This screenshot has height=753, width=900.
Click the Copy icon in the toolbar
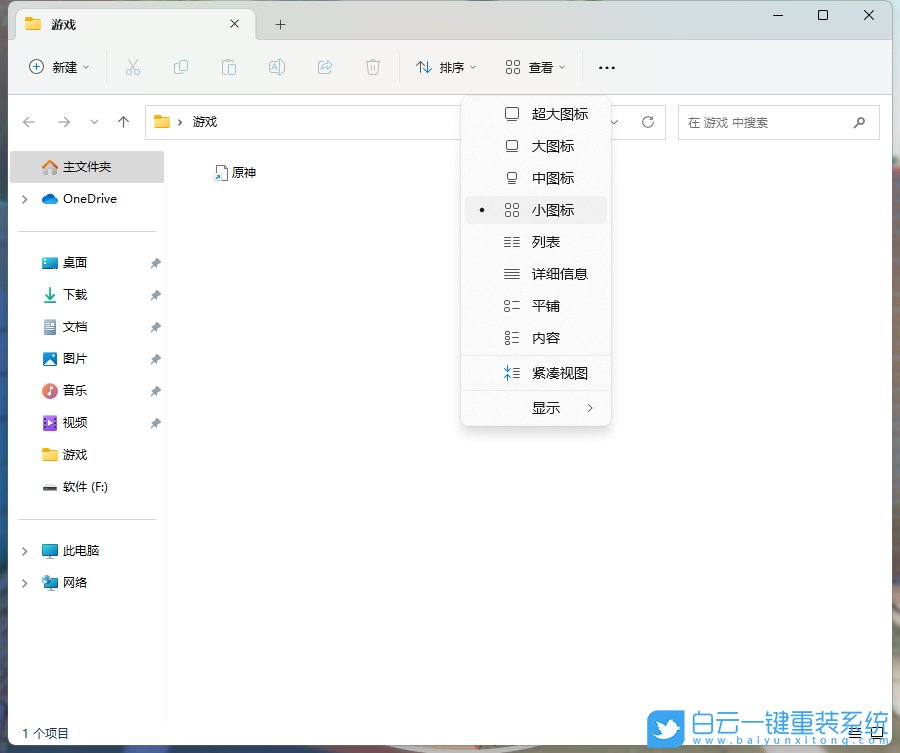tap(181, 67)
